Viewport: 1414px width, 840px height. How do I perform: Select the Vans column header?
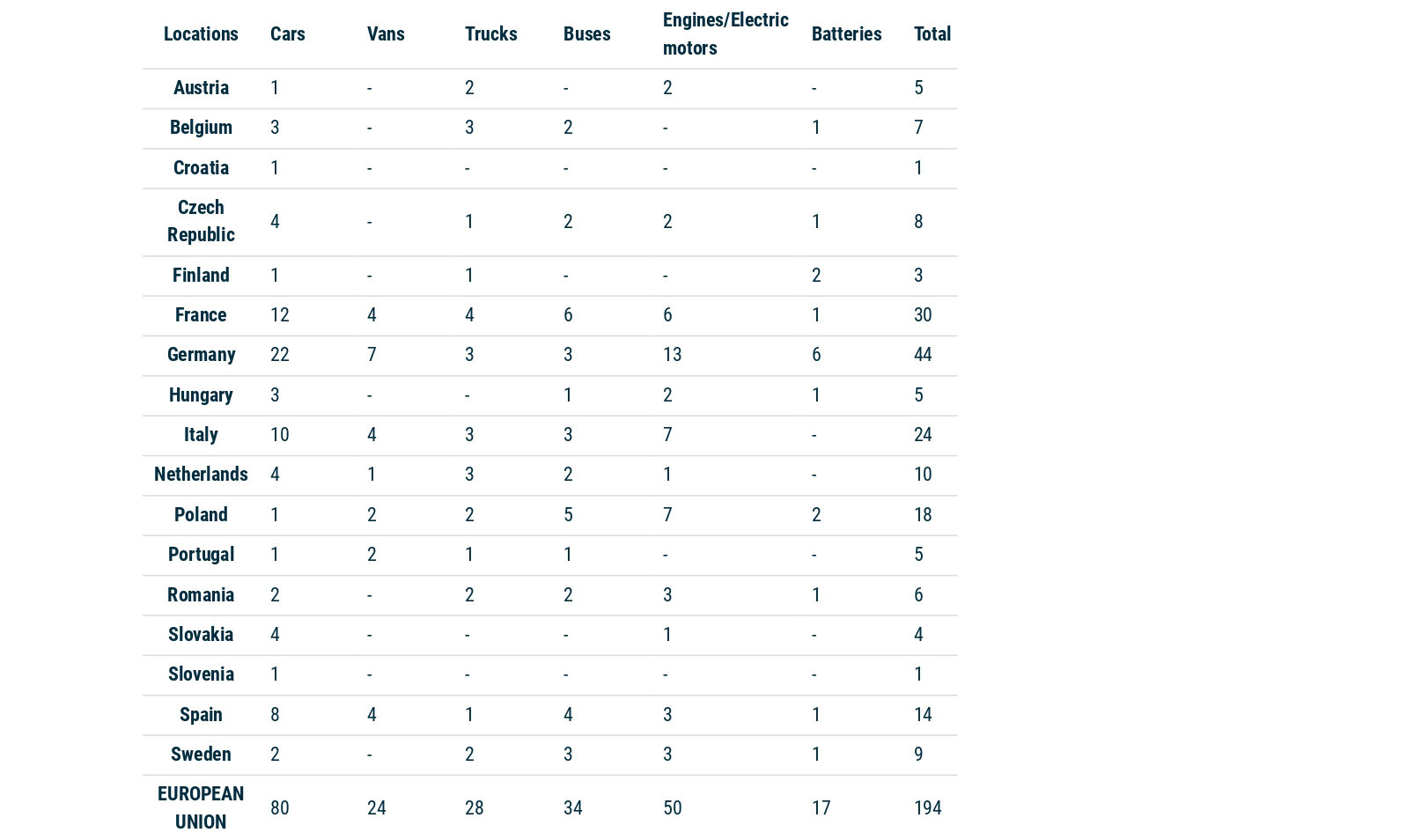tap(386, 33)
